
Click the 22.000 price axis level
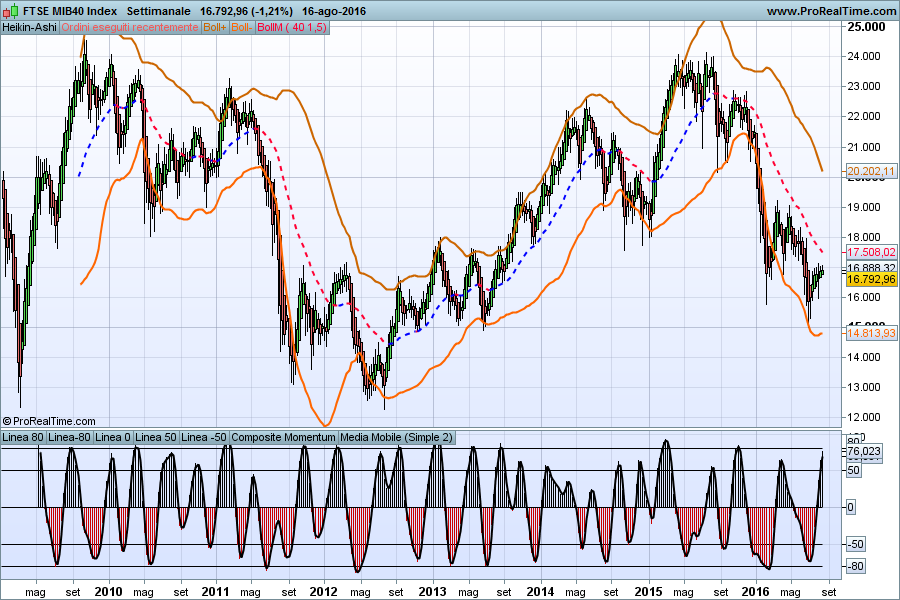tap(864, 116)
